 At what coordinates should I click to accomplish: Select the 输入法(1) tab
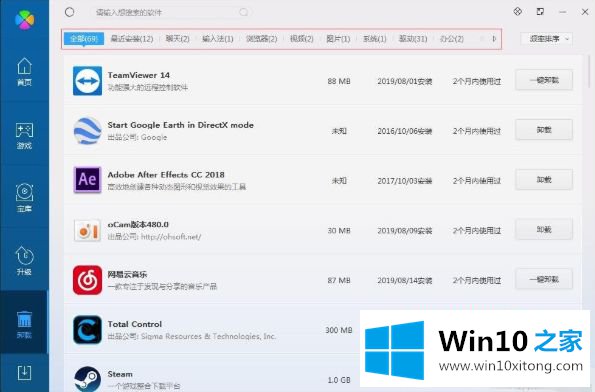point(218,39)
